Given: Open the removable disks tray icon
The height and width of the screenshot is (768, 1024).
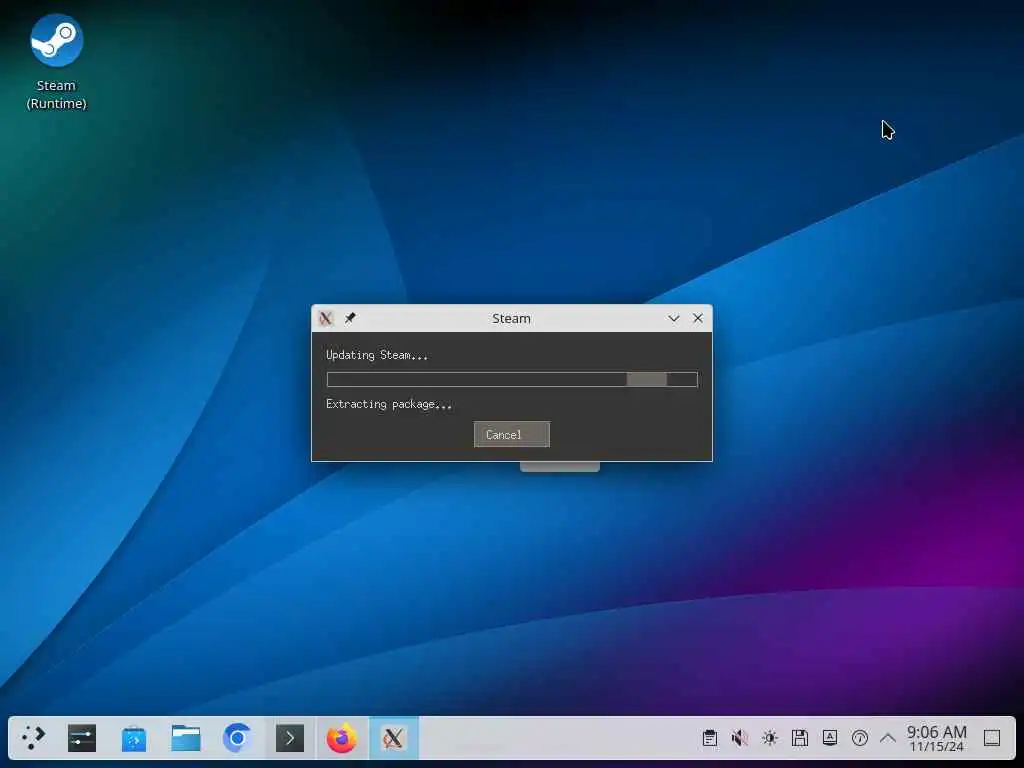Looking at the screenshot, I should (x=799, y=738).
